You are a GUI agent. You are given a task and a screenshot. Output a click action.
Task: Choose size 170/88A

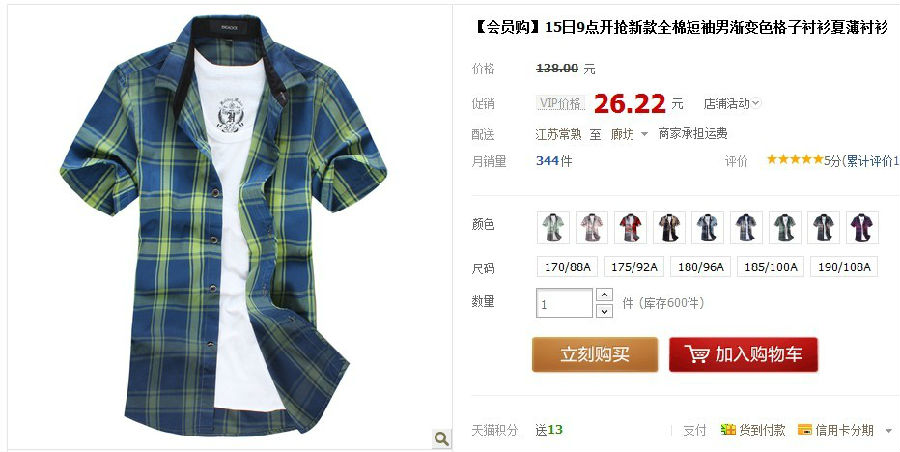(568, 267)
